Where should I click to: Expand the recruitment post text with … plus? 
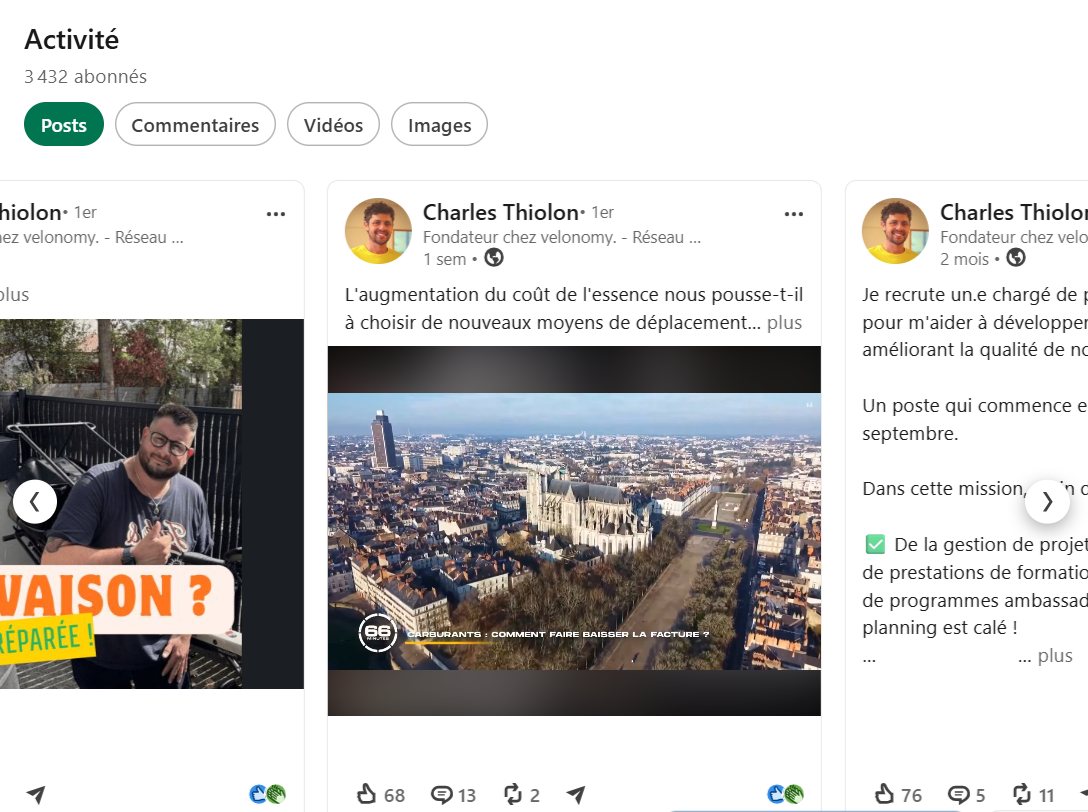tap(1046, 656)
